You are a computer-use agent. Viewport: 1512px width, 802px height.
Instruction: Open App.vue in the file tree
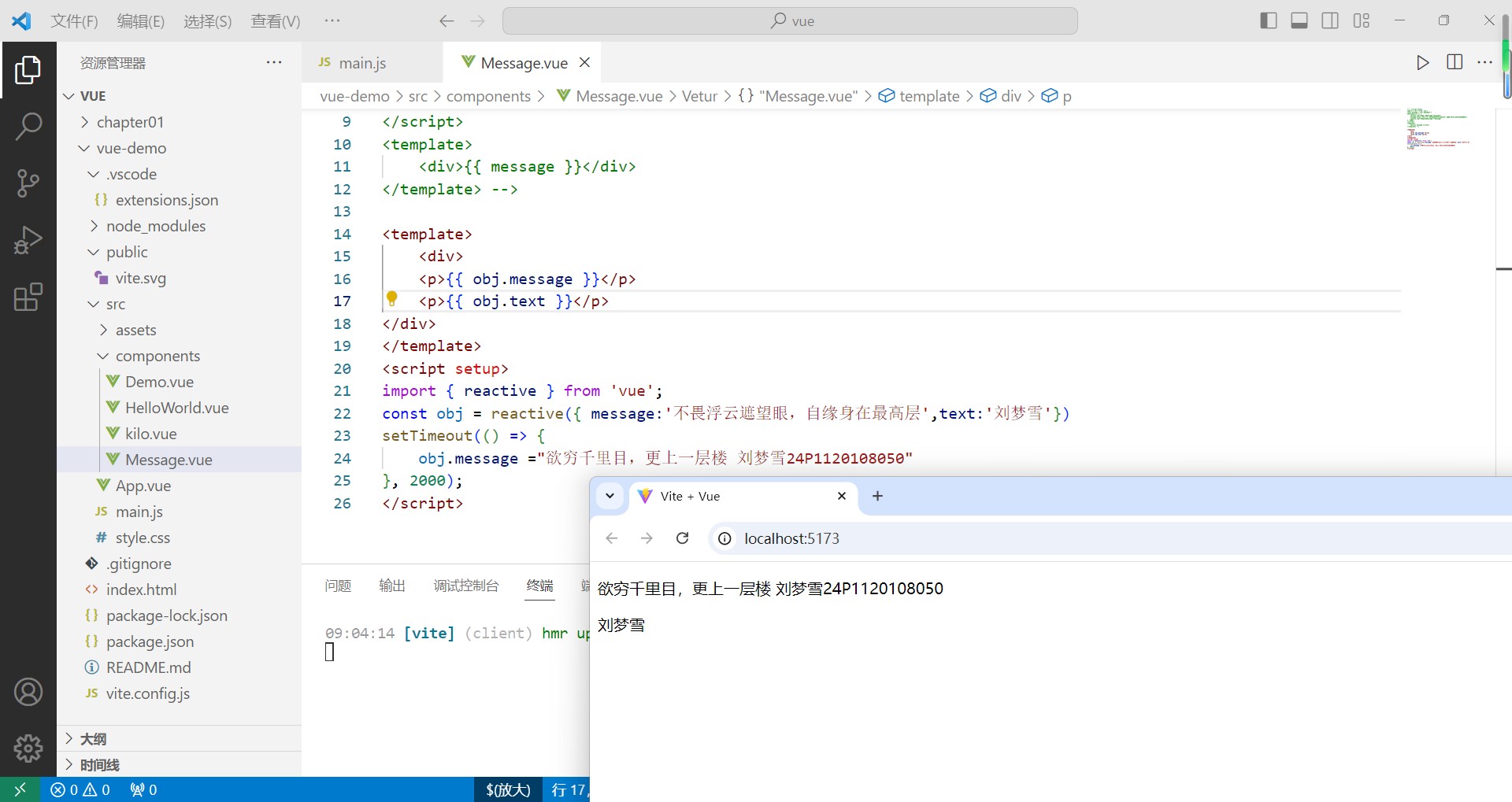pos(143,486)
